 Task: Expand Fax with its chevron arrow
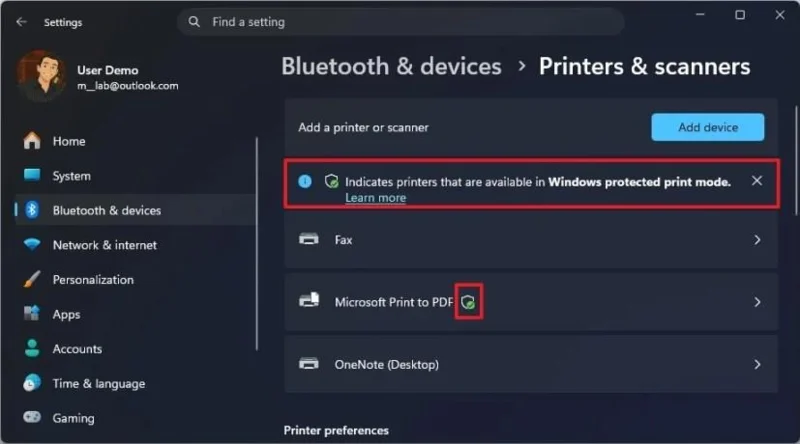[x=757, y=240]
